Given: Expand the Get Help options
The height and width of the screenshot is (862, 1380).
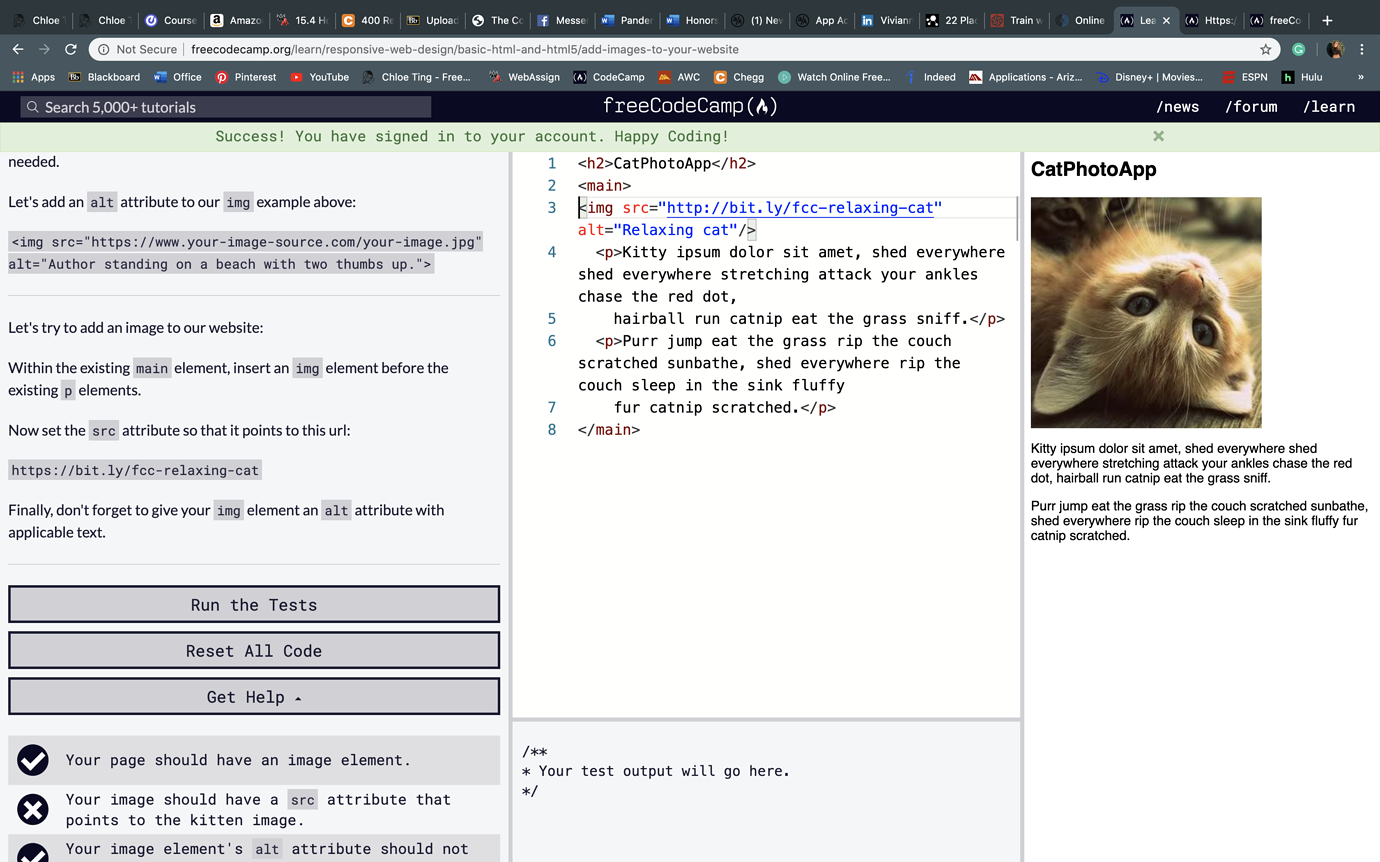Looking at the screenshot, I should point(253,696).
